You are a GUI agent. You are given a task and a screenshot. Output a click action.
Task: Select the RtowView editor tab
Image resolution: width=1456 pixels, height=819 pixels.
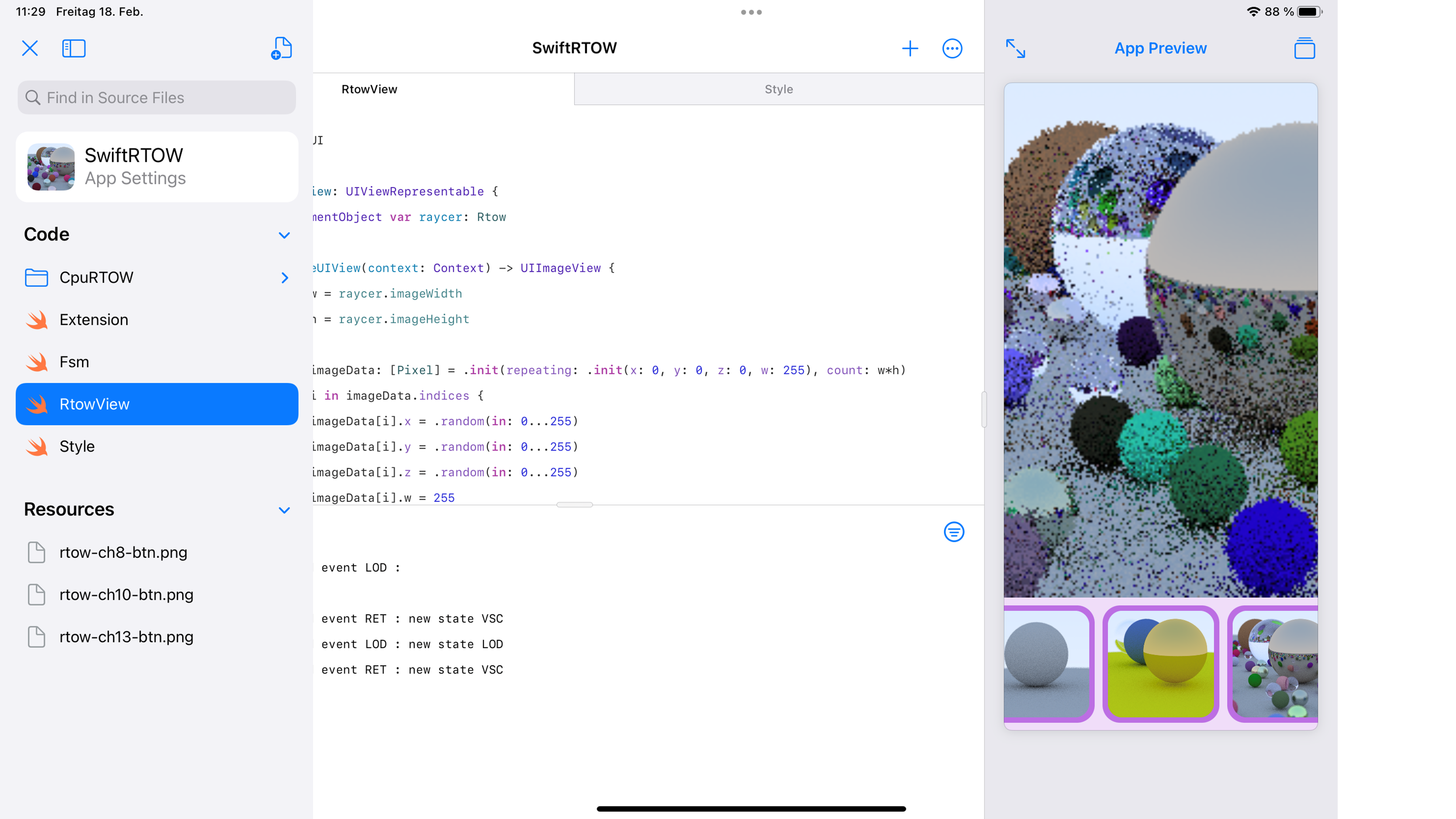pyautogui.click(x=369, y=89)
